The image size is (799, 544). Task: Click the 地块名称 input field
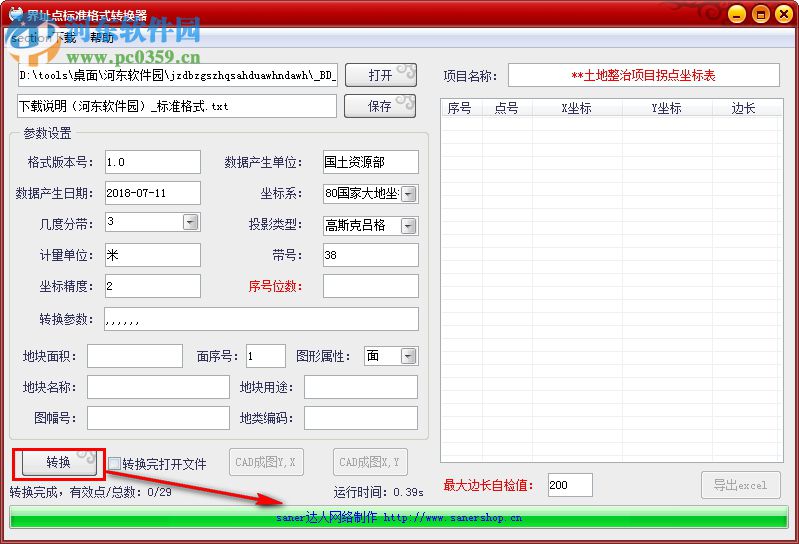tap(158, 387)
